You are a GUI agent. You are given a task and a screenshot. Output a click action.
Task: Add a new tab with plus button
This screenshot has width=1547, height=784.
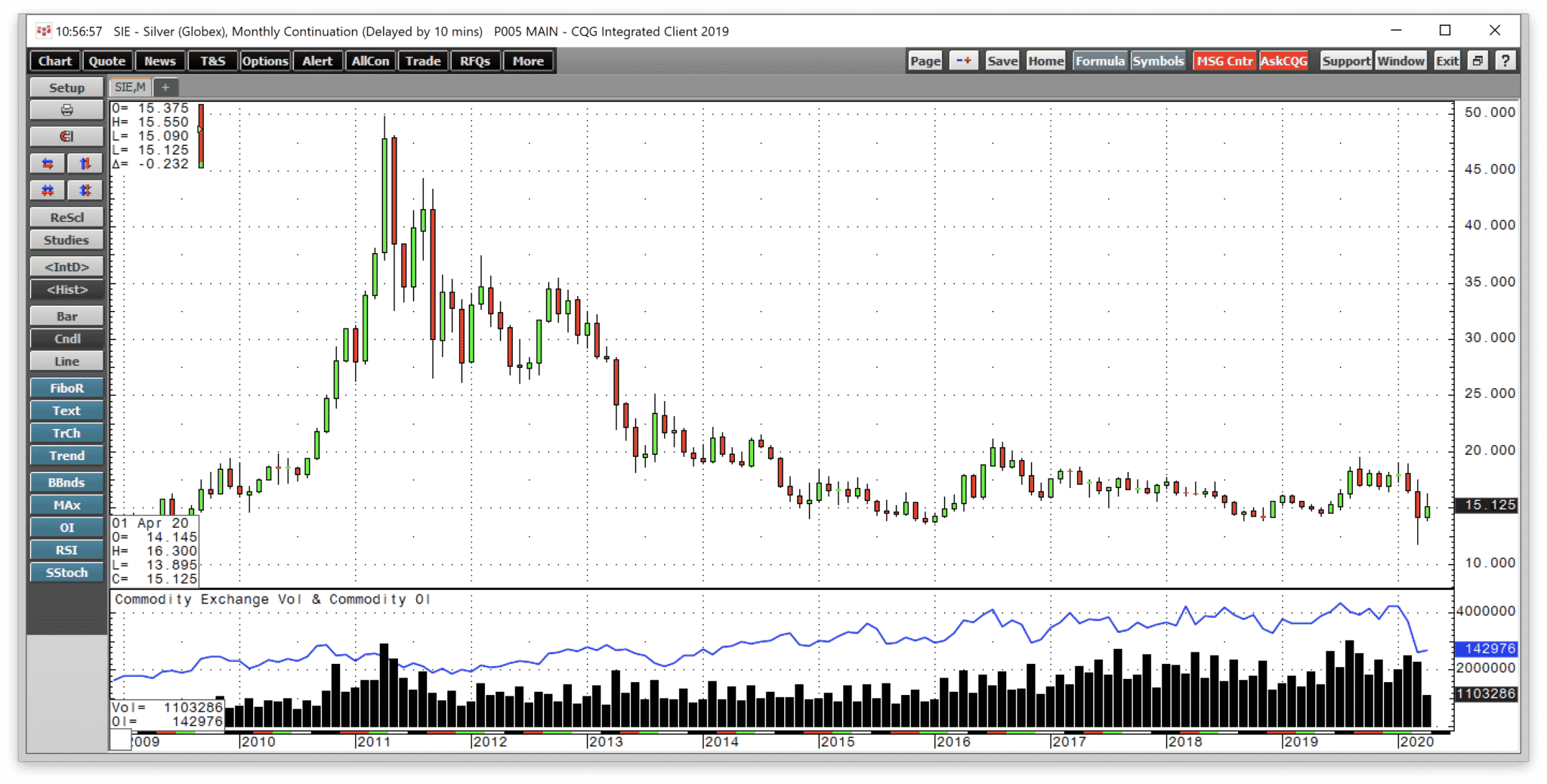click(x=165, y=88)
